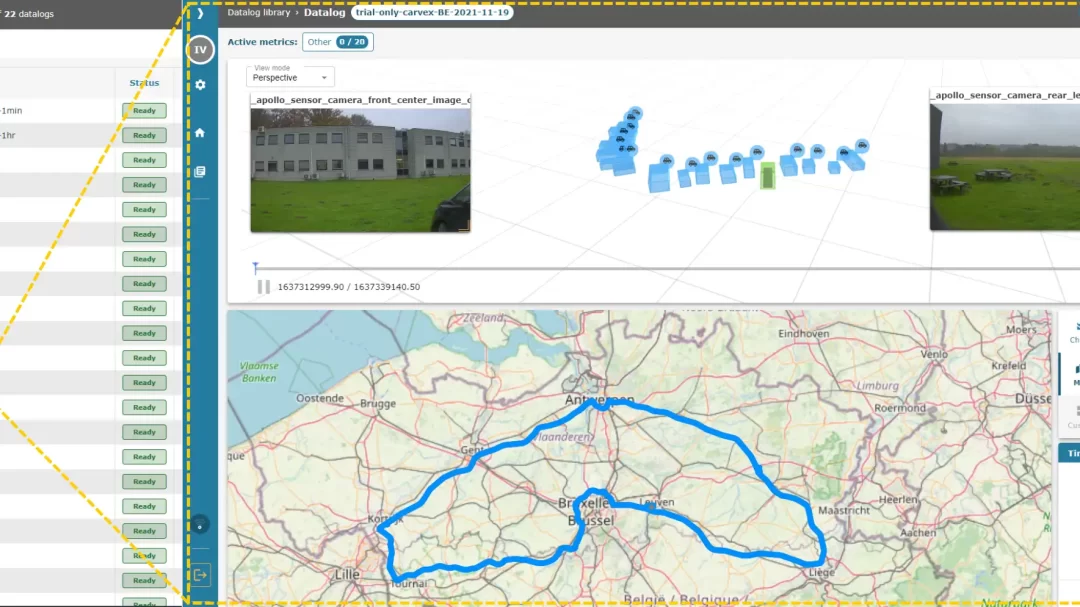Viewport: 1080px width, 607px height.
Task: Expand the Other active metrics chip
Action: click(x=338, y=42)
